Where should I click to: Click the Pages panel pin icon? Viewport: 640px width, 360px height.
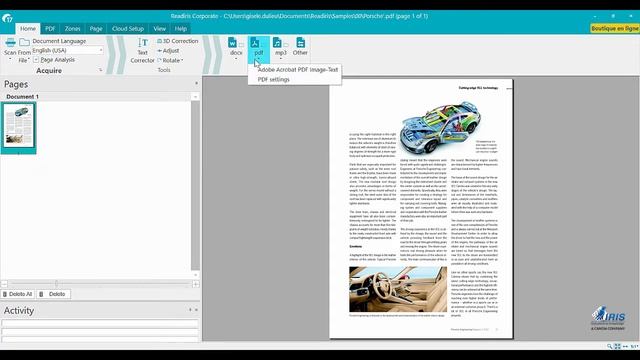pos(196,83)
